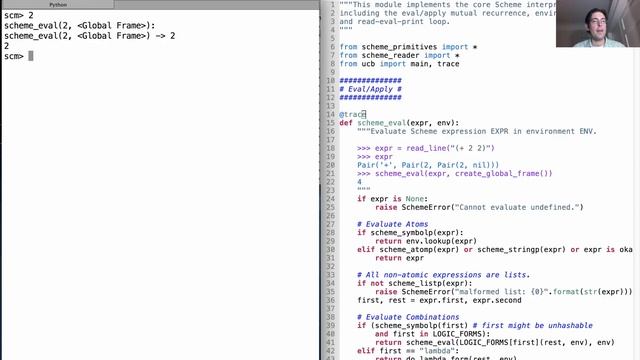Click the '# Evaluate Combinations' comment
This screenshot has width=640, height=360.
pyautogui.click(x=408, y=317)
